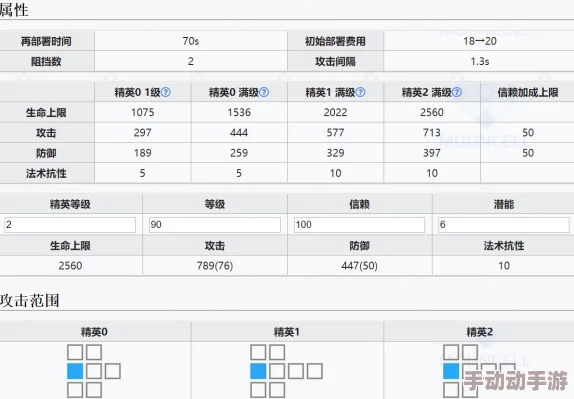This screenshot has width=574, height=399.
Task: Click the blue operator tile under 精英1
Action: (x=258, y=371)
